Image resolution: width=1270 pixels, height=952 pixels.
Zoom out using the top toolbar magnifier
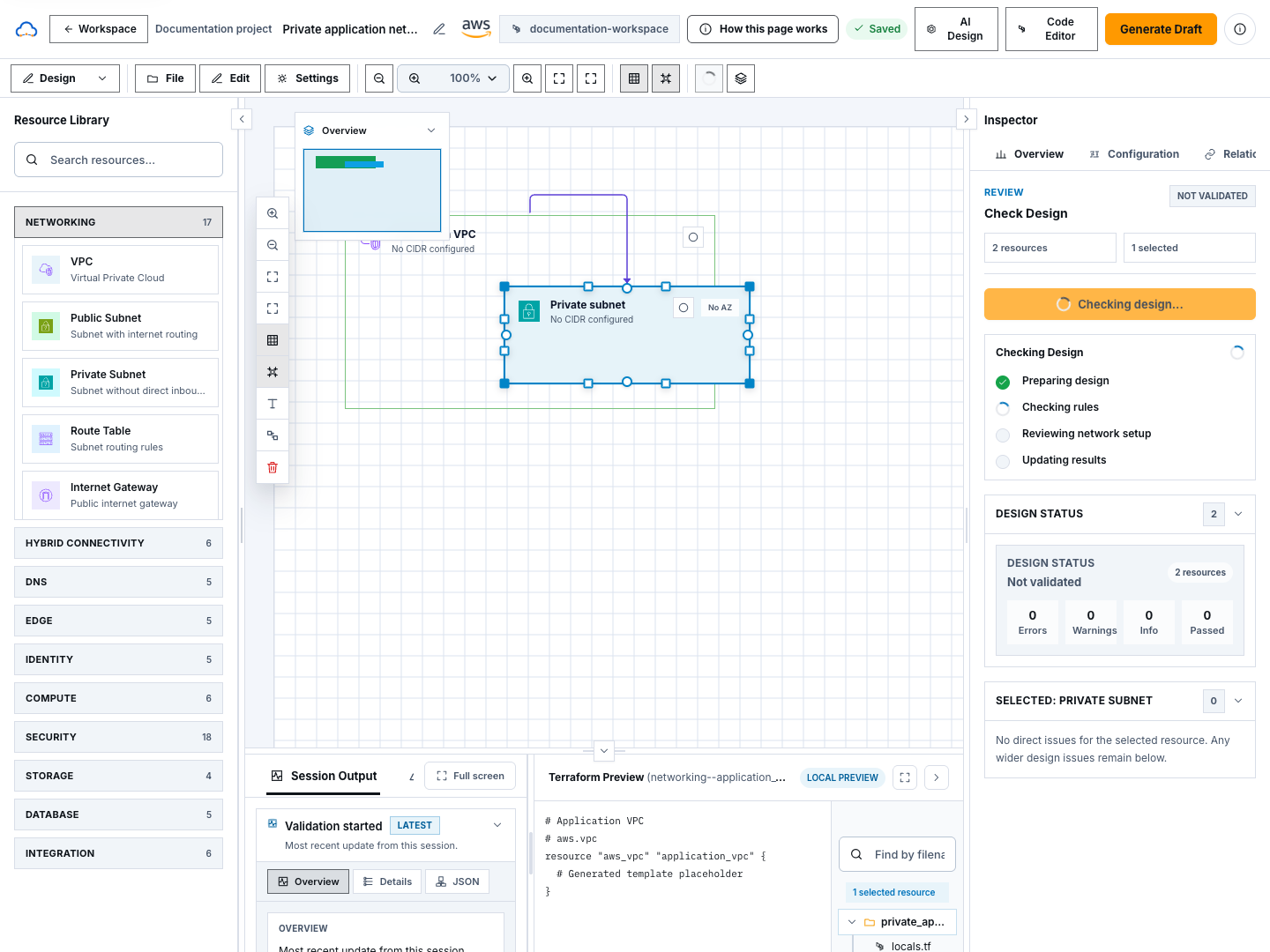click(379, 78)
